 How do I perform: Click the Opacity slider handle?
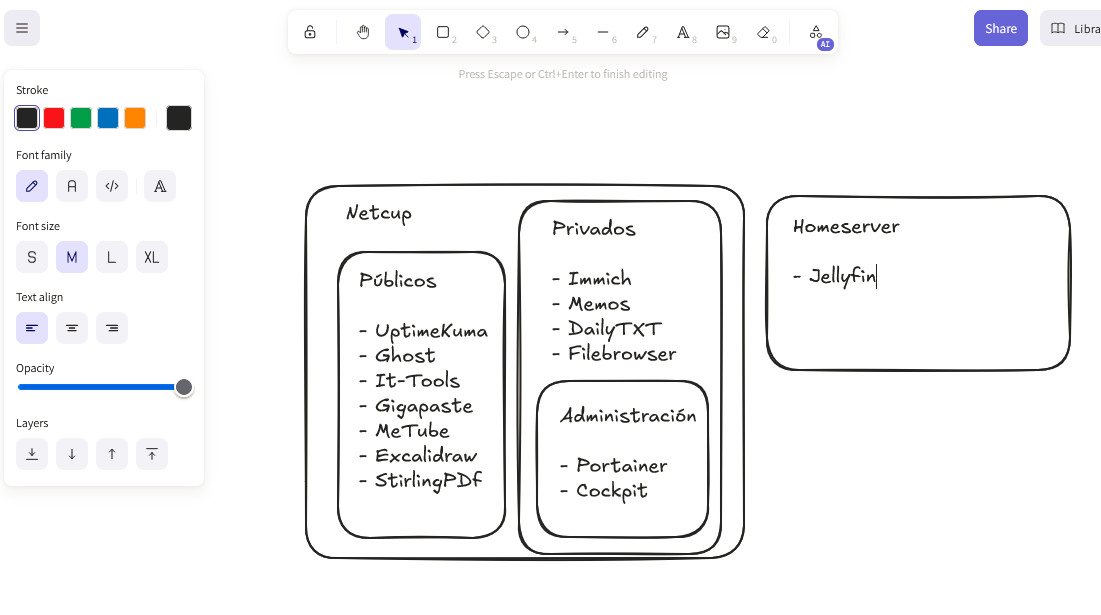click(x=184, y=387)
